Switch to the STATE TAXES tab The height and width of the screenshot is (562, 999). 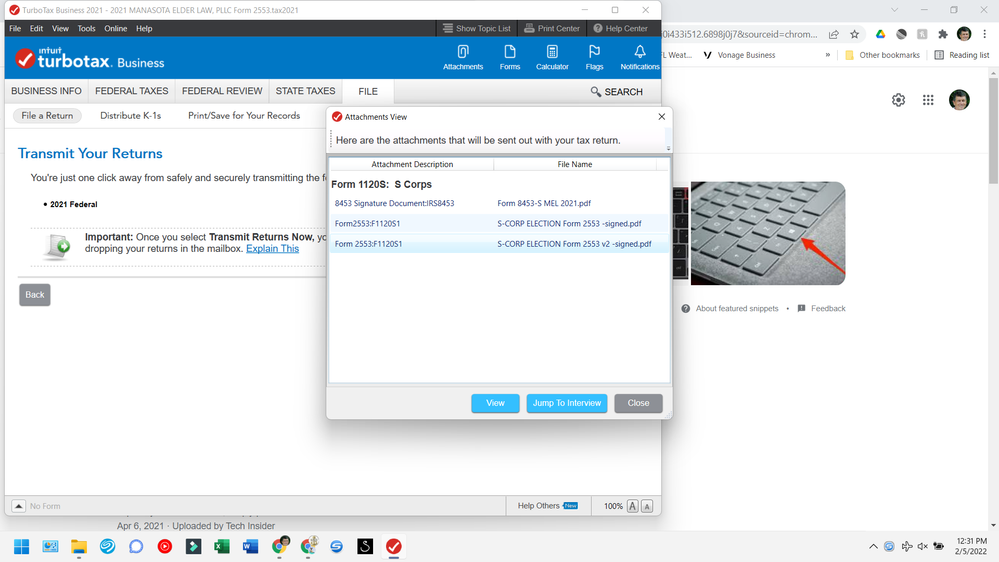coord(305,91)
